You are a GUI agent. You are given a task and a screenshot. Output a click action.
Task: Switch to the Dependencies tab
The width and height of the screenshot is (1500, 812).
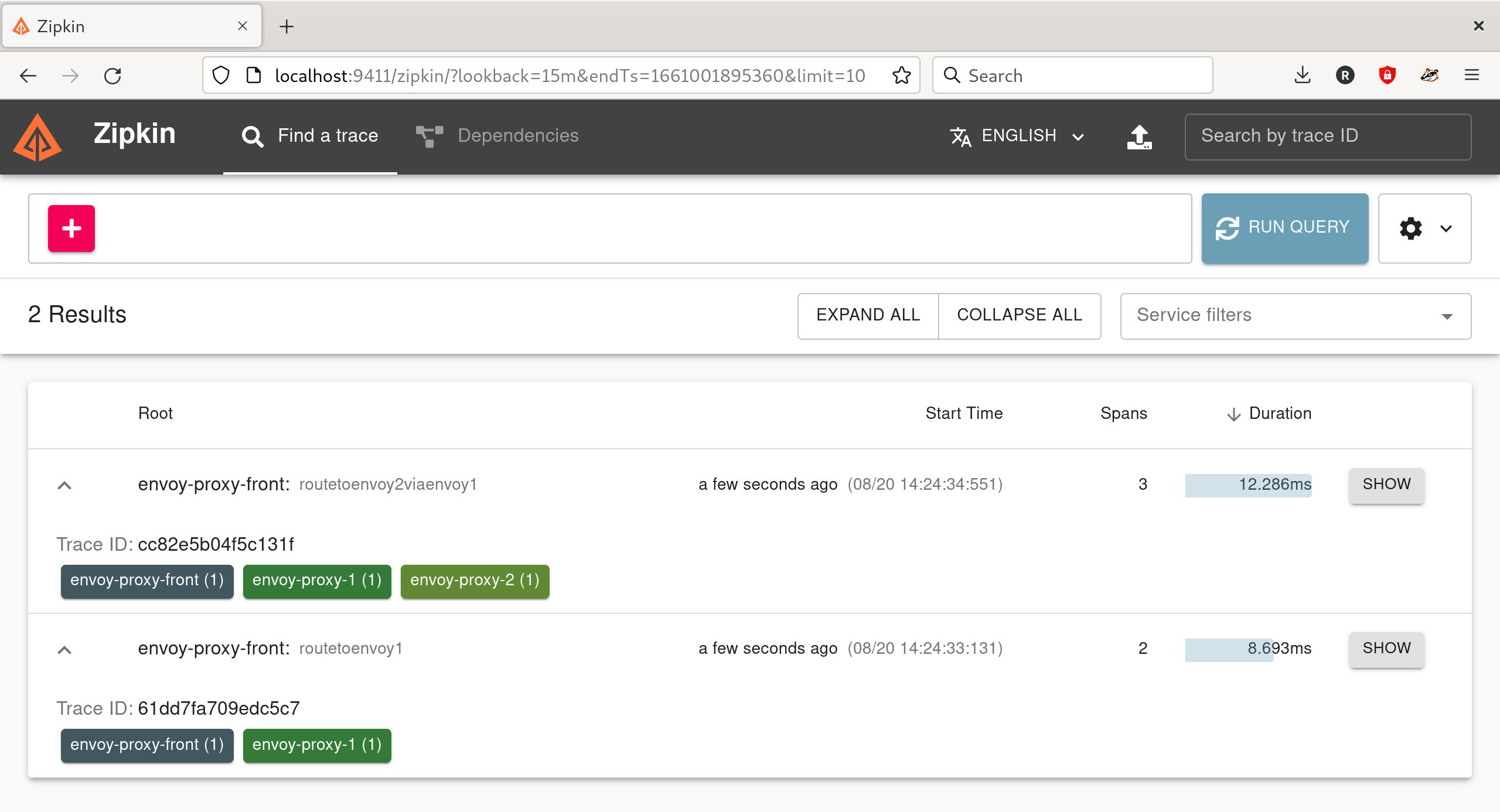[497, 136]
